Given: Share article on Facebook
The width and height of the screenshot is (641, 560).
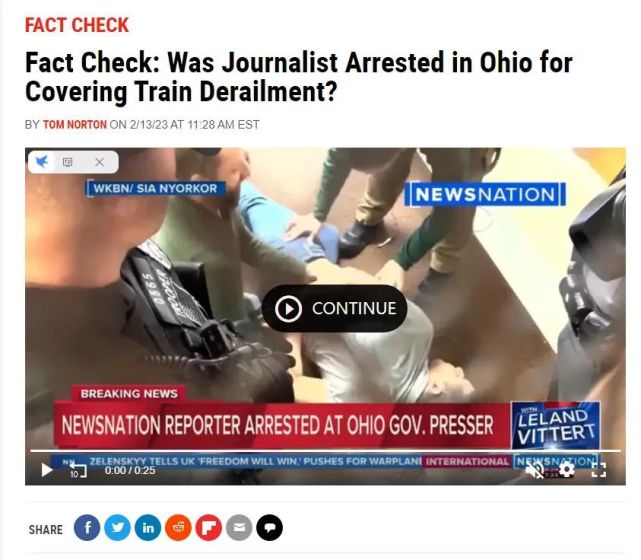Looking at the screenshot, I should [x=87, y=528].
